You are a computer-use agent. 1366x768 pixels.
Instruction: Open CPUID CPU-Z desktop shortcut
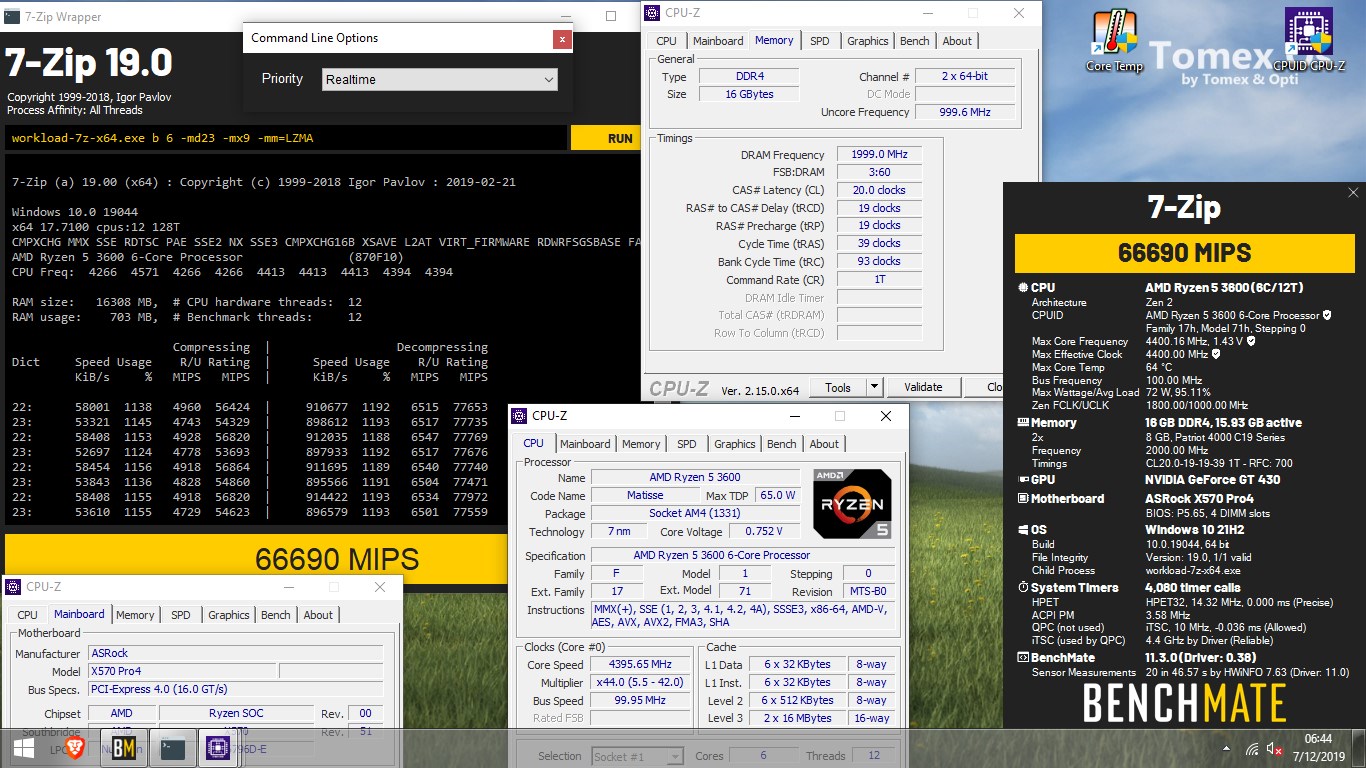[x=1308, y=41]
